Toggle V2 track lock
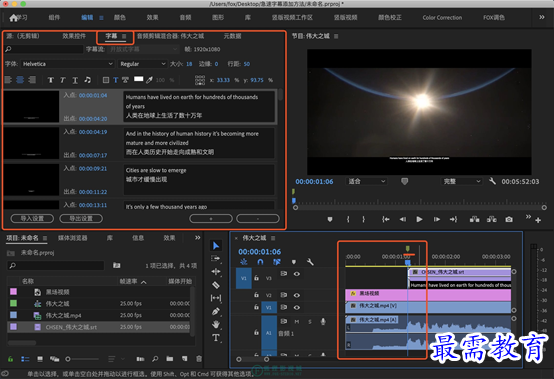Viewport: 554px width, 379px height. pos(257,295)
